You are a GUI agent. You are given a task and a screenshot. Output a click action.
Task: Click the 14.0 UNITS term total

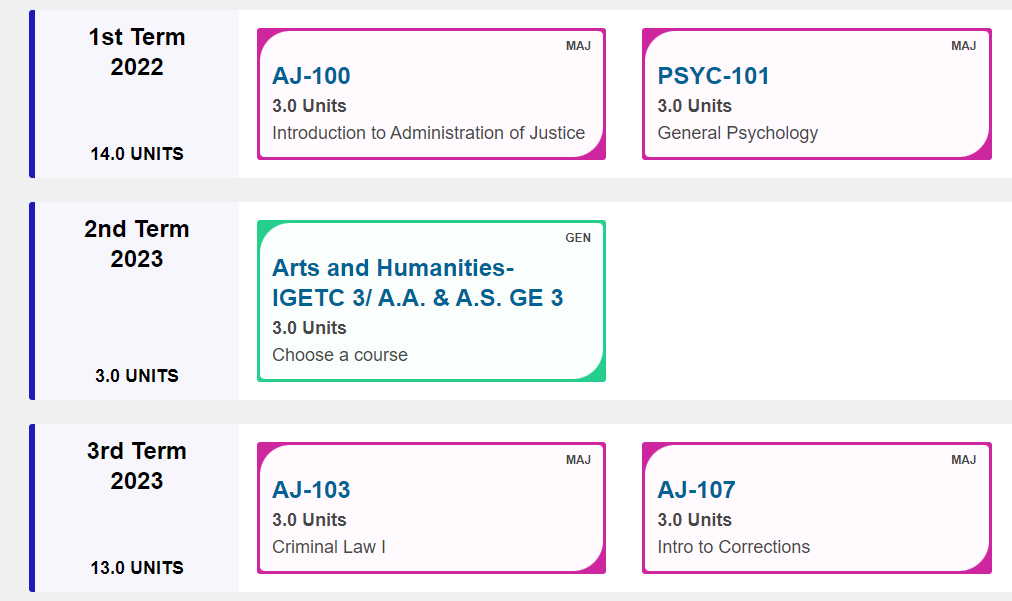point(137,154)
